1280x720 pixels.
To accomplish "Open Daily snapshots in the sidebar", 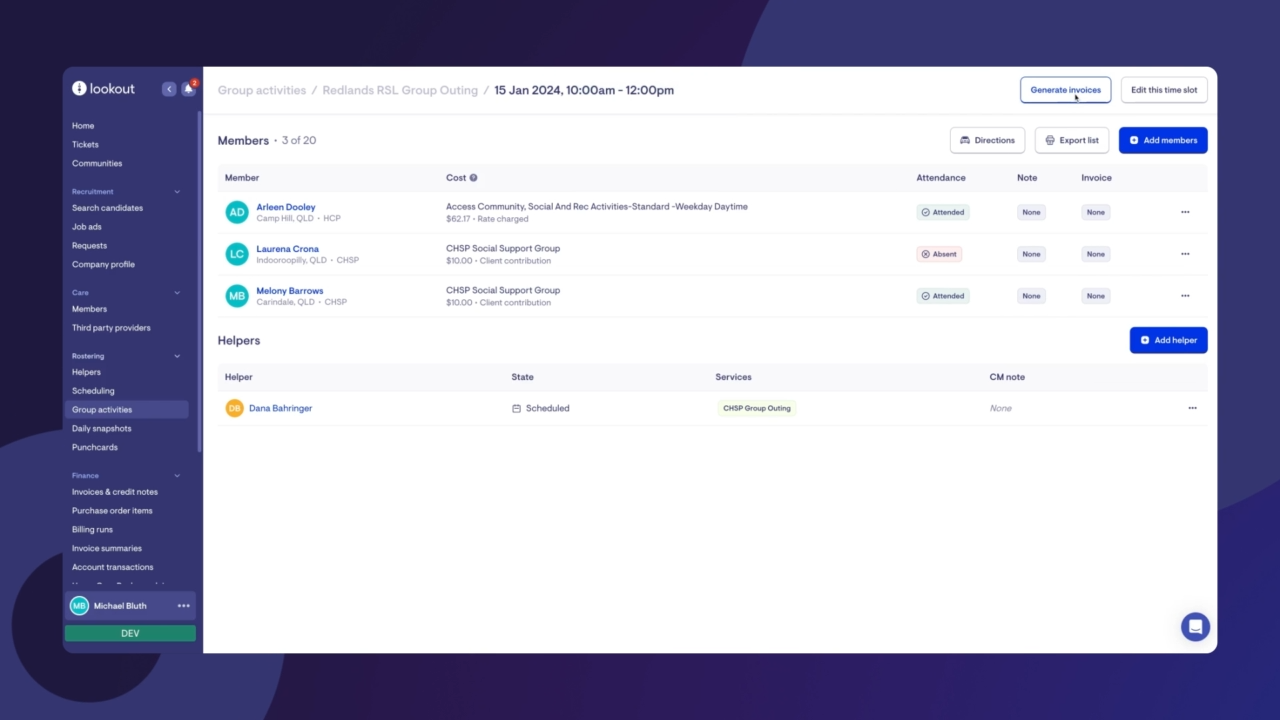I will tap(101, 429).
